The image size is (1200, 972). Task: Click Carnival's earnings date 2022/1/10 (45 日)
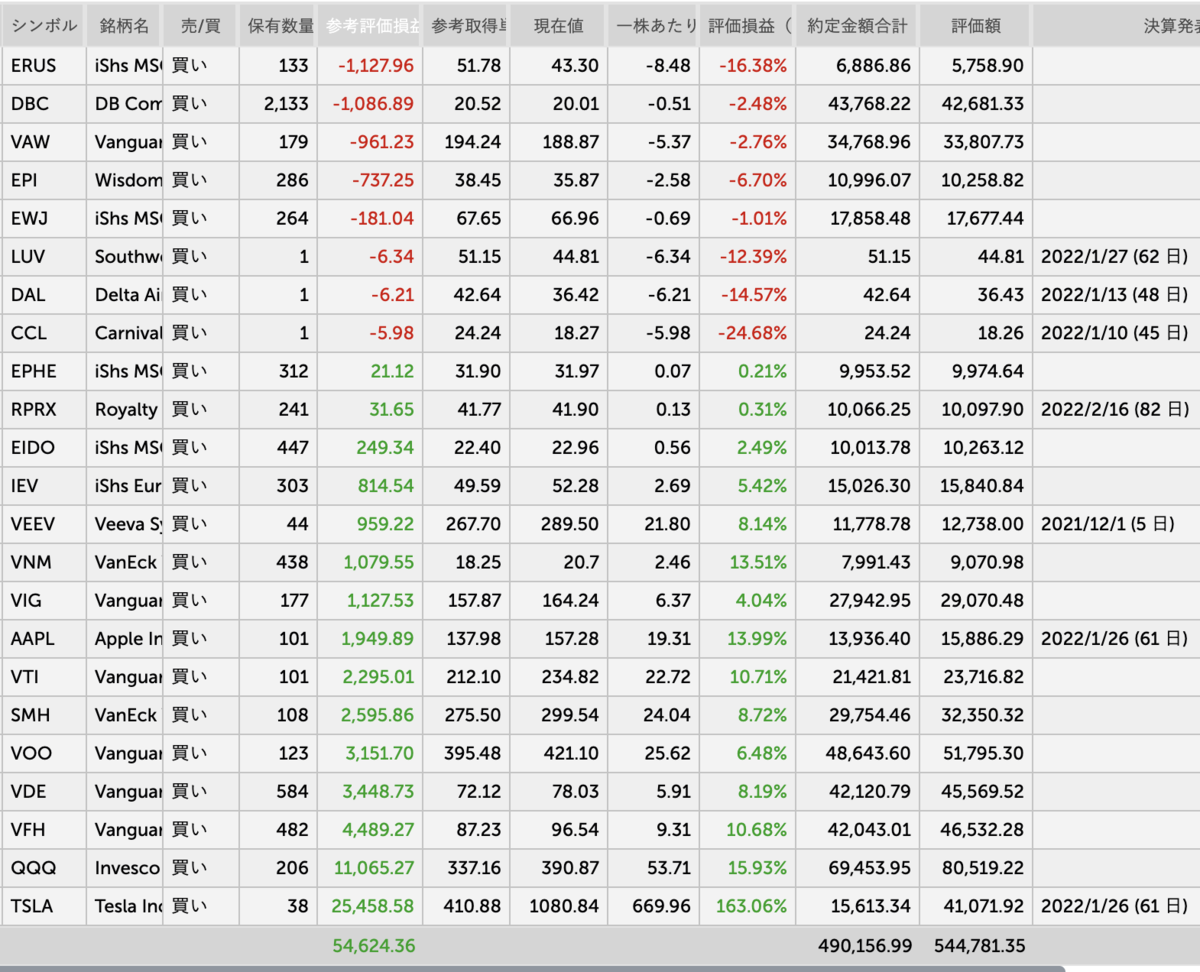pyautogui.click(x=1114, y=333)
